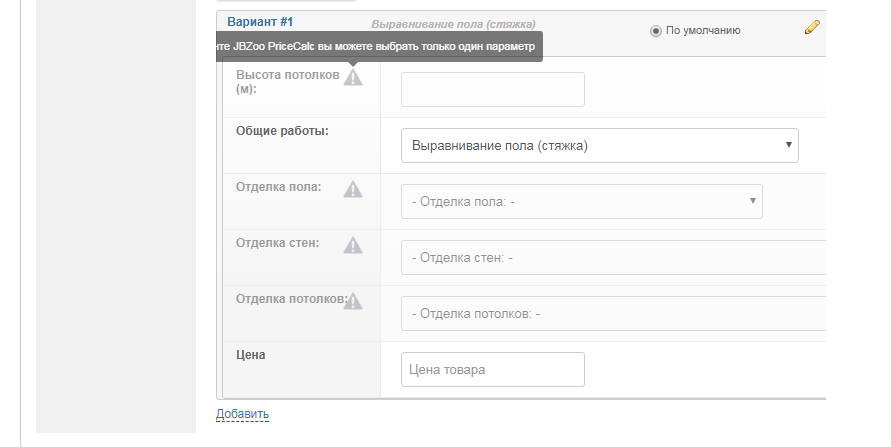Click warning triangle beside Отделка потолков label
The width and height of the screenshot is (891, 447).
coord(353,301)
